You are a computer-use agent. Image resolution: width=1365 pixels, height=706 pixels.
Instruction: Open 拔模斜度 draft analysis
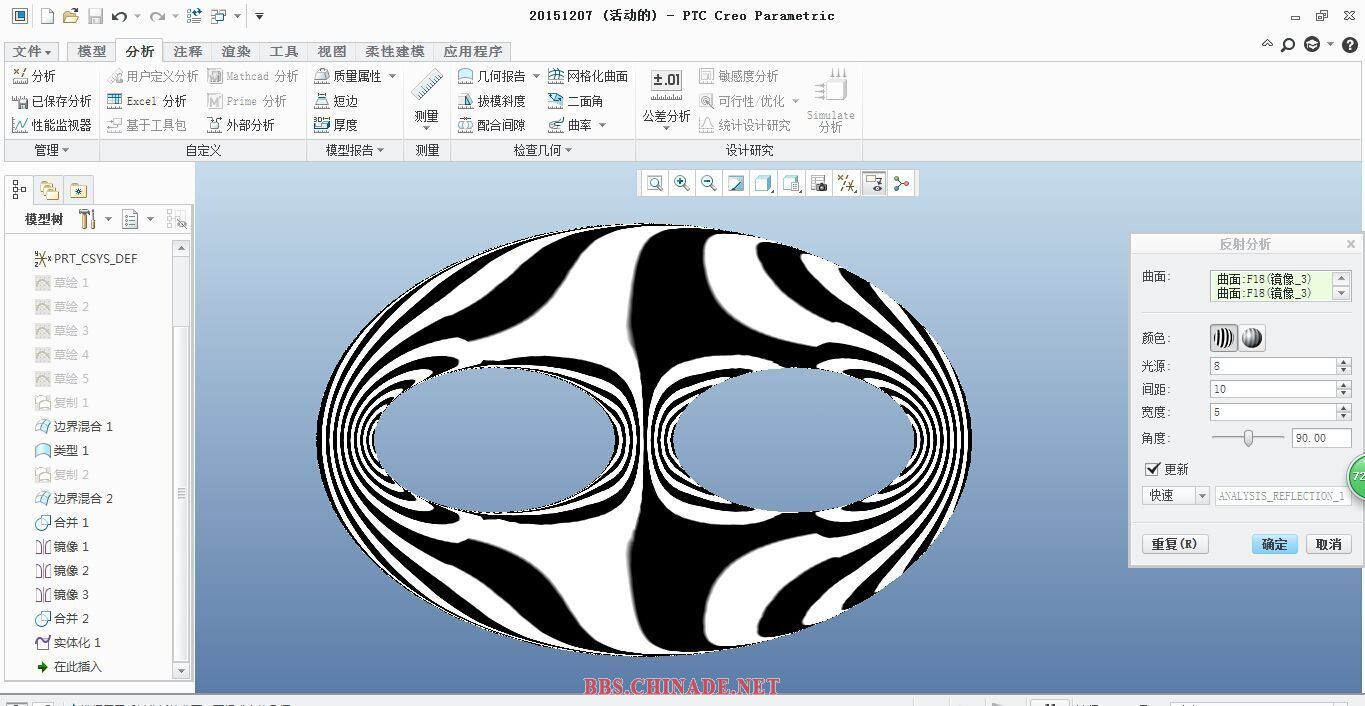pyautogui.click(x=492, y=101)
